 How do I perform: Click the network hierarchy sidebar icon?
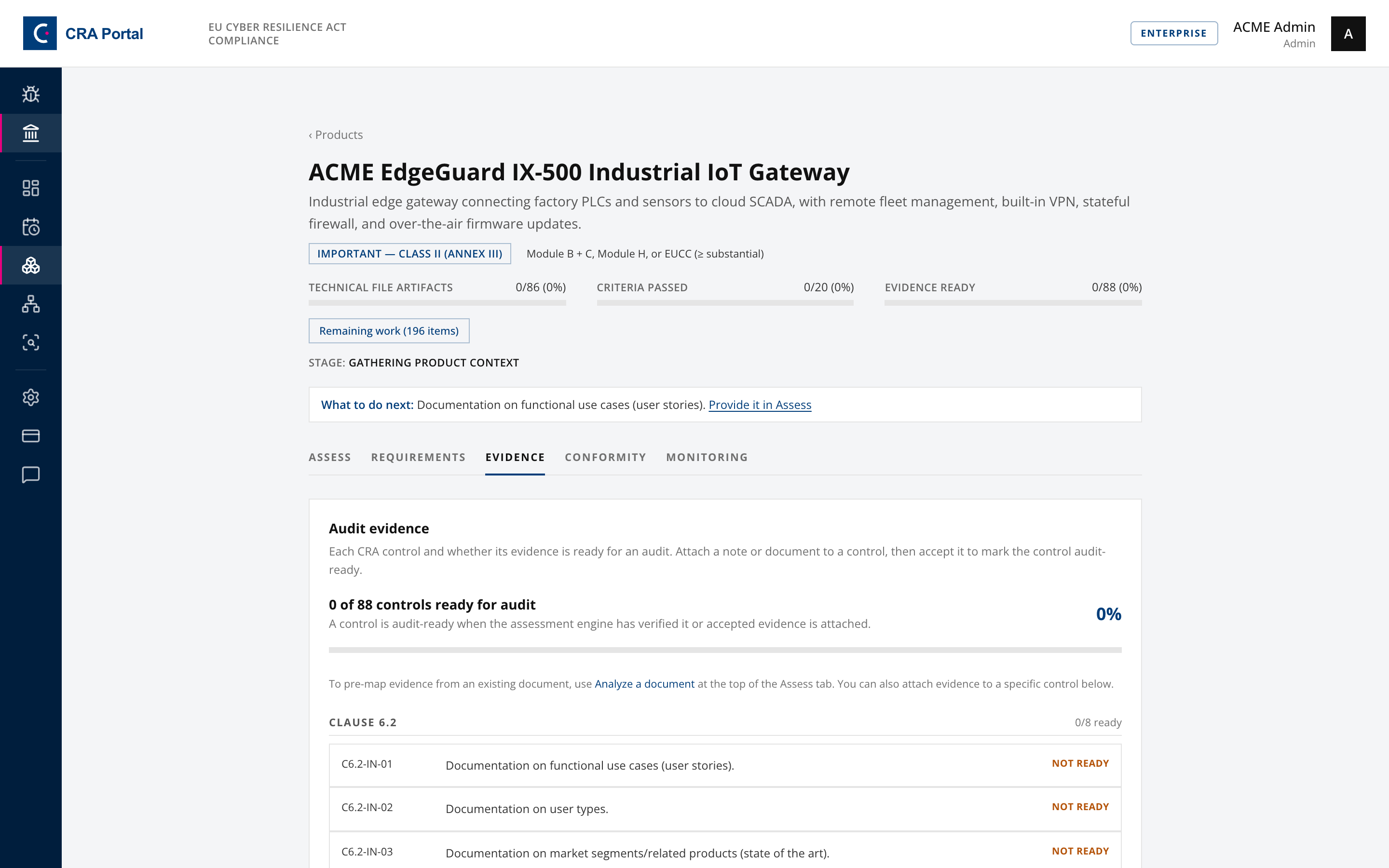click(31, 304)
